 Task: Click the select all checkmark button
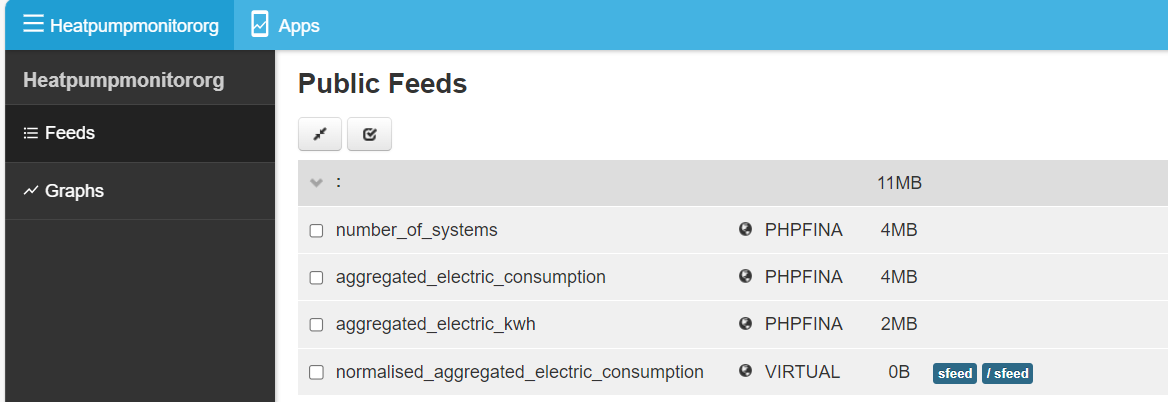(x=369, y=135)
